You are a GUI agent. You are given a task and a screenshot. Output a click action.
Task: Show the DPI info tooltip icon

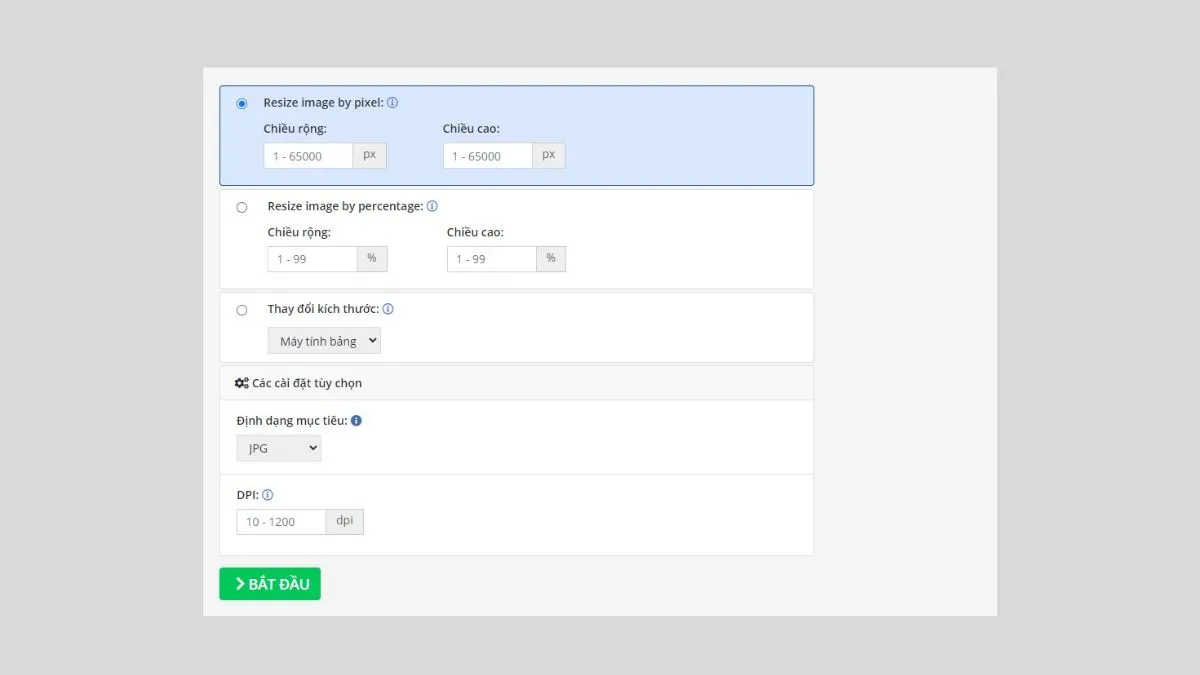click(x=268, y=495)
